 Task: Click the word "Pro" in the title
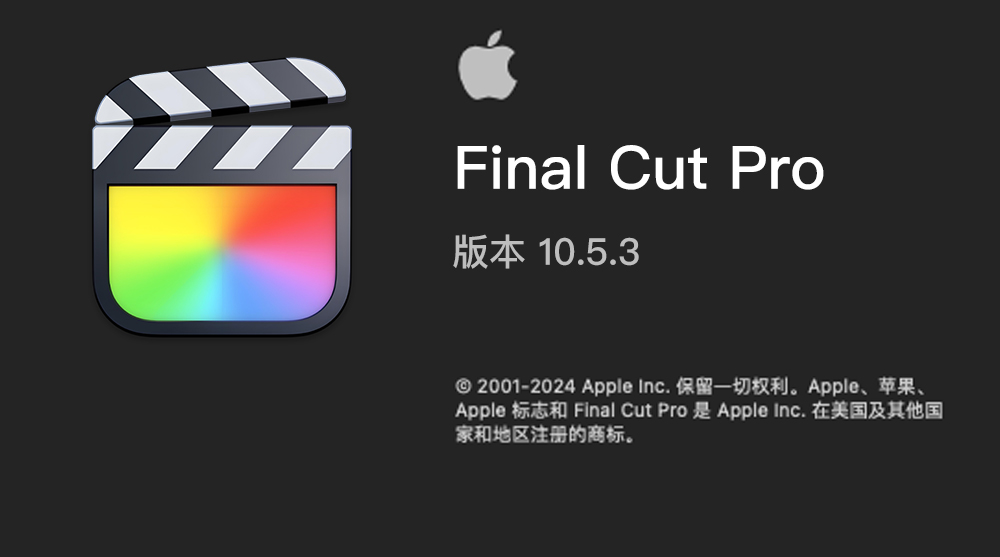pos(777,168)
